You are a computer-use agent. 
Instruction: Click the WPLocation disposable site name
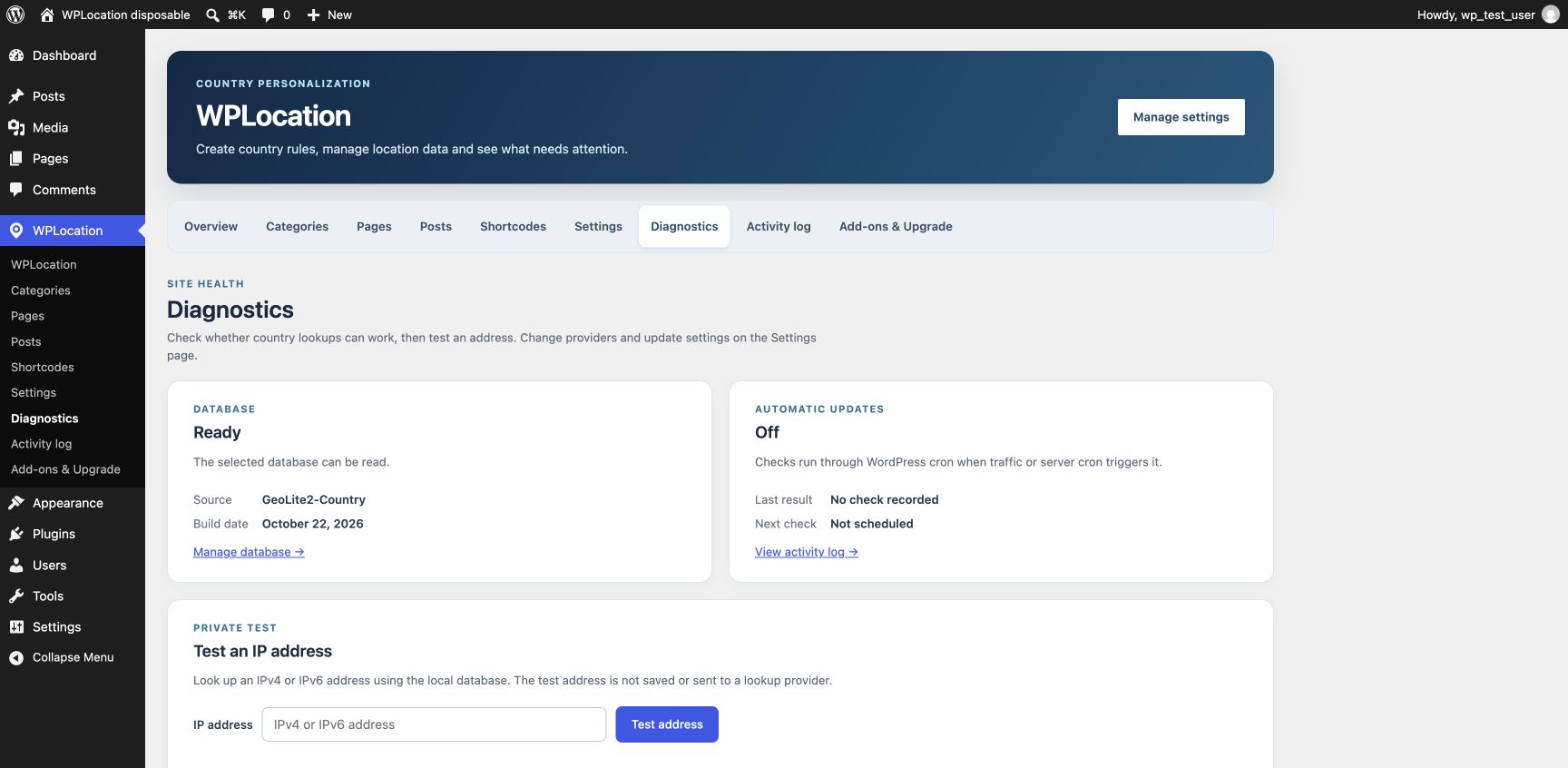point(126,15)
